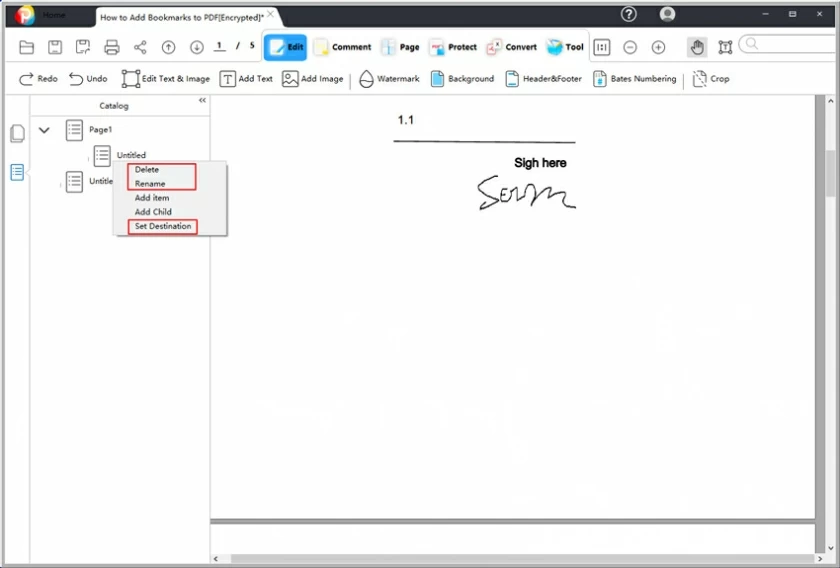The height and width of the screenshot is (568, 840).
Task: Go to the next page with the down arrow
Action: (197, 47)
